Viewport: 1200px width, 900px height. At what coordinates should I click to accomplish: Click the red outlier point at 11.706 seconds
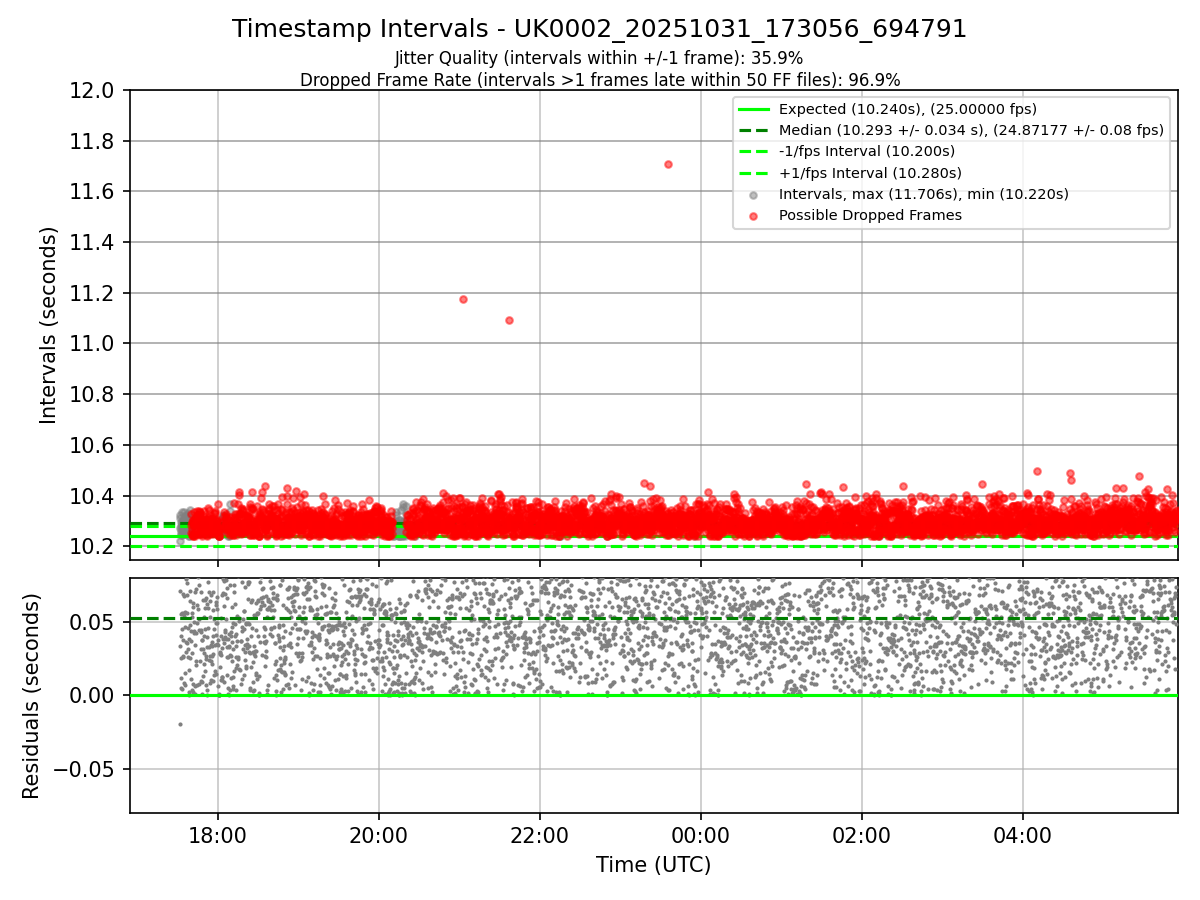click(668, 164)
